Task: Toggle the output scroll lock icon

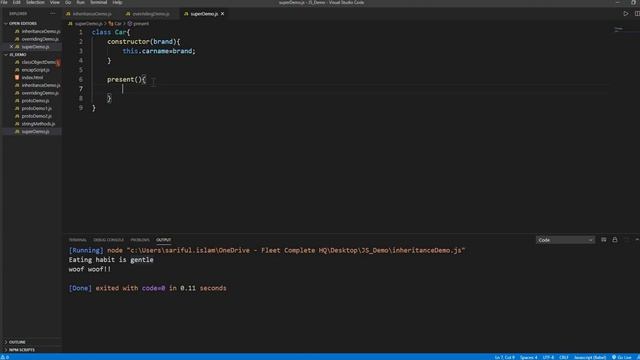Action: (x=615, y=240)
